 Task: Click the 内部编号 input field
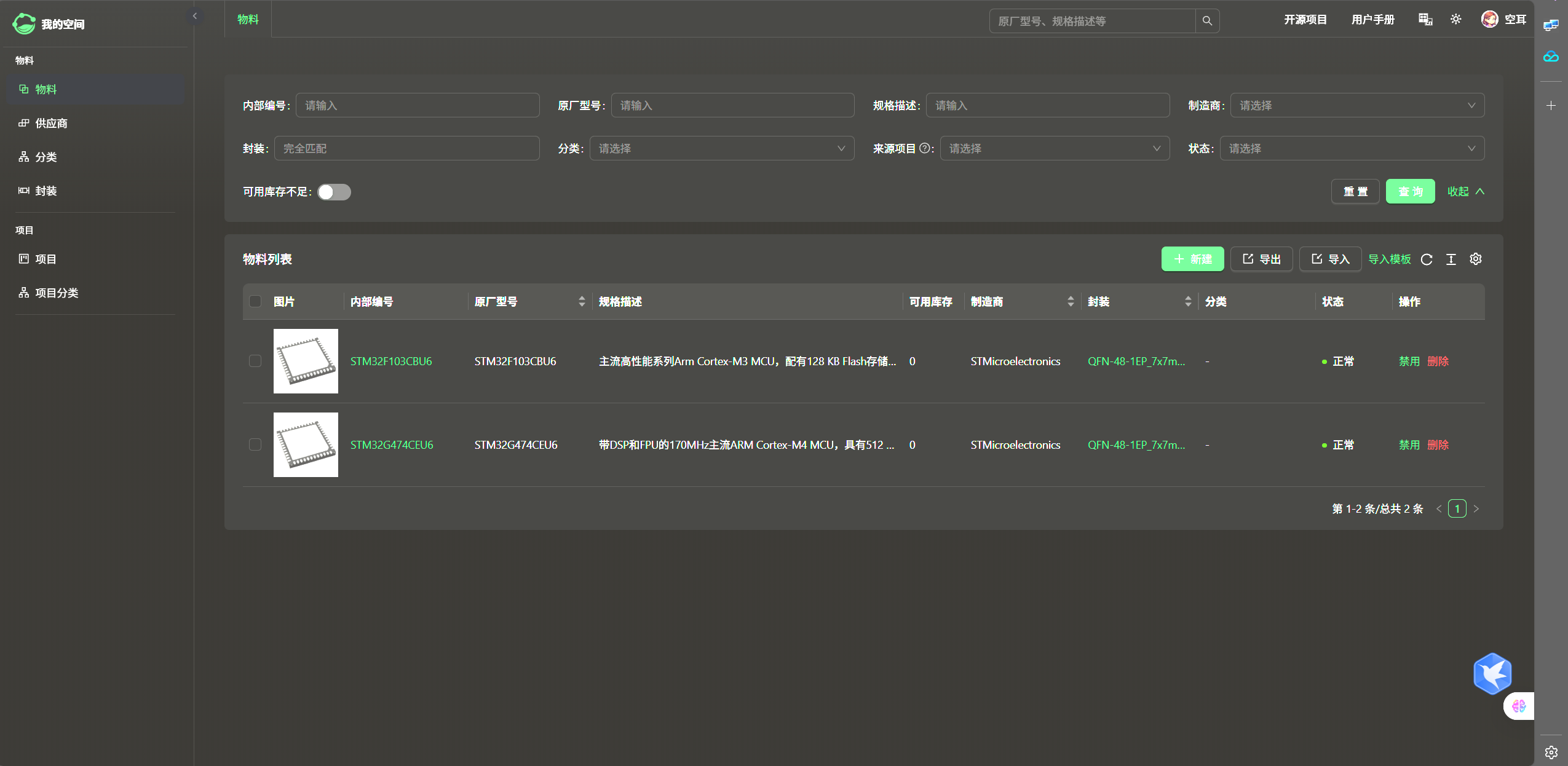418,105
